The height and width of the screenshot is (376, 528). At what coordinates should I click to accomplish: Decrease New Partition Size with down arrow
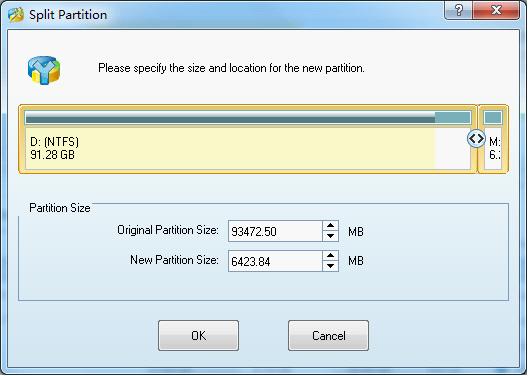click(x=330, y=266)
